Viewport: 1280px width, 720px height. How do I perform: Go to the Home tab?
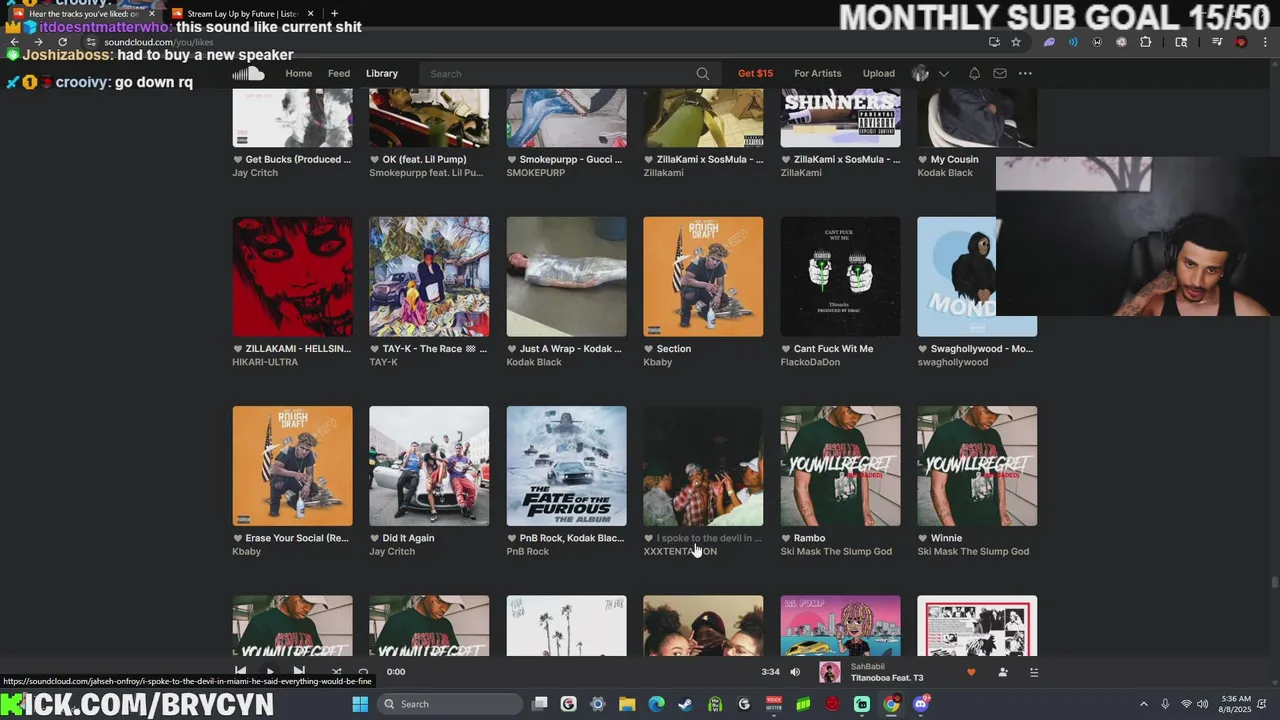298,73
